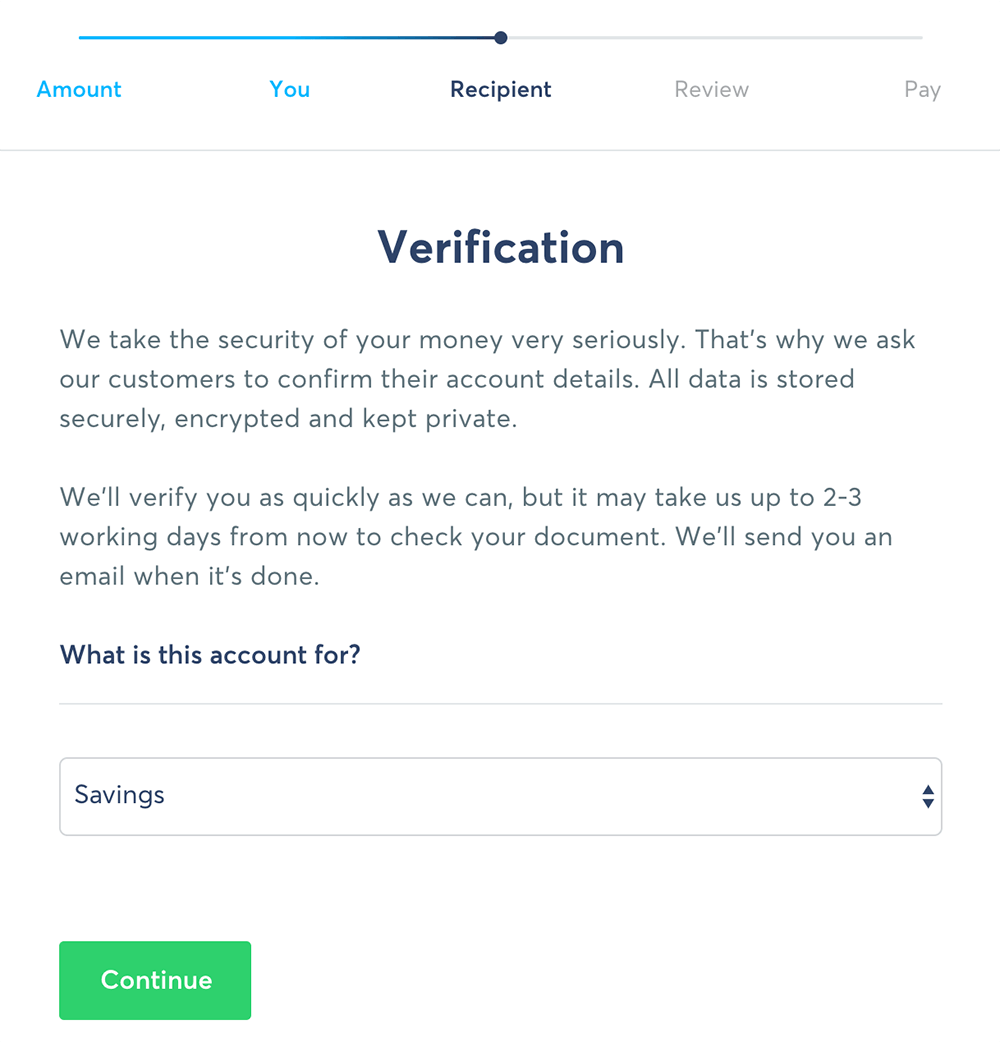Click the Savings text in the select box
This screenshot has width=1000, height=1043.
119,796
